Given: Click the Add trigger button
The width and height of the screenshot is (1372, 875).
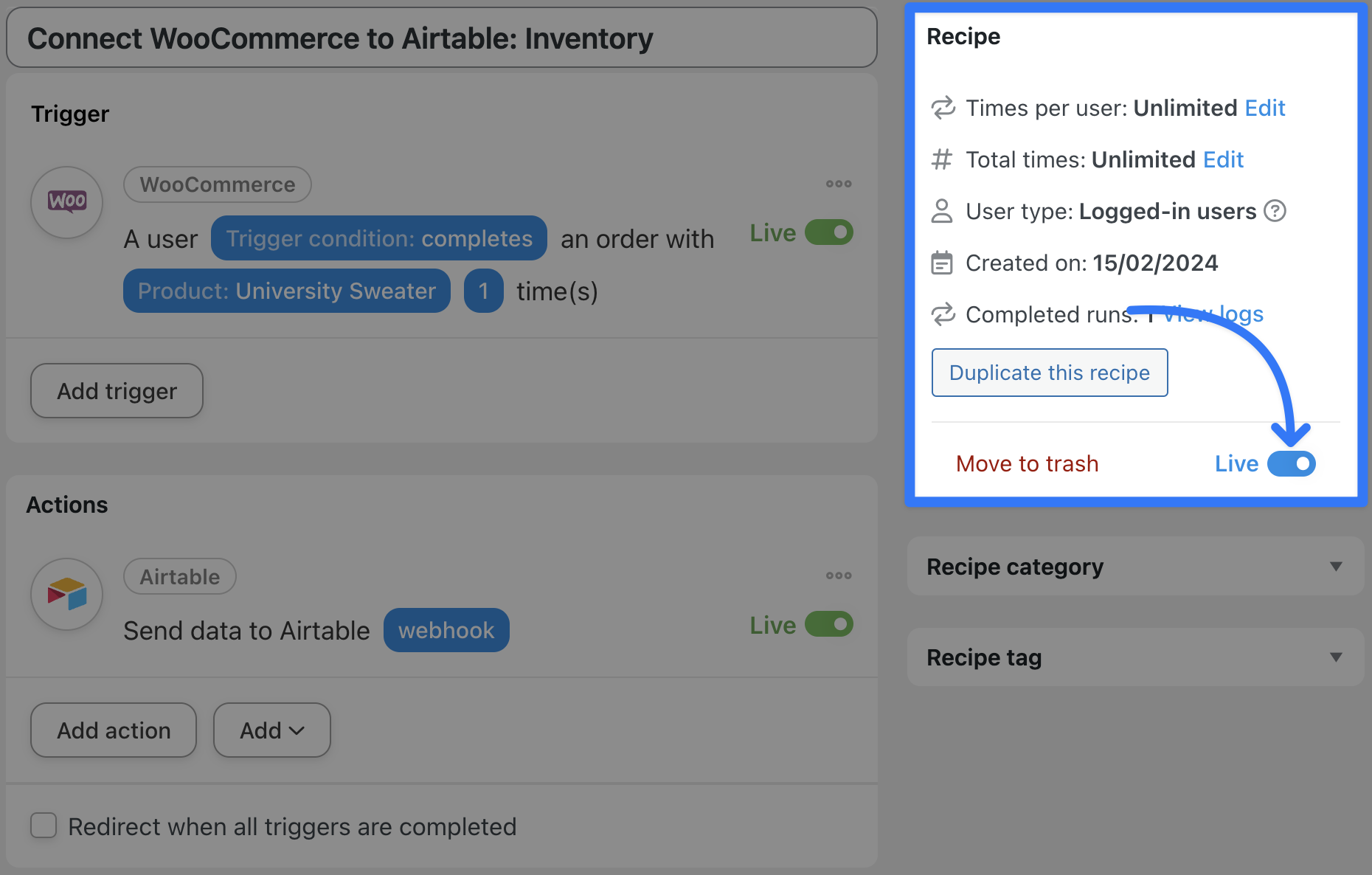Looking at the screenshot, I should click(117, 390).
